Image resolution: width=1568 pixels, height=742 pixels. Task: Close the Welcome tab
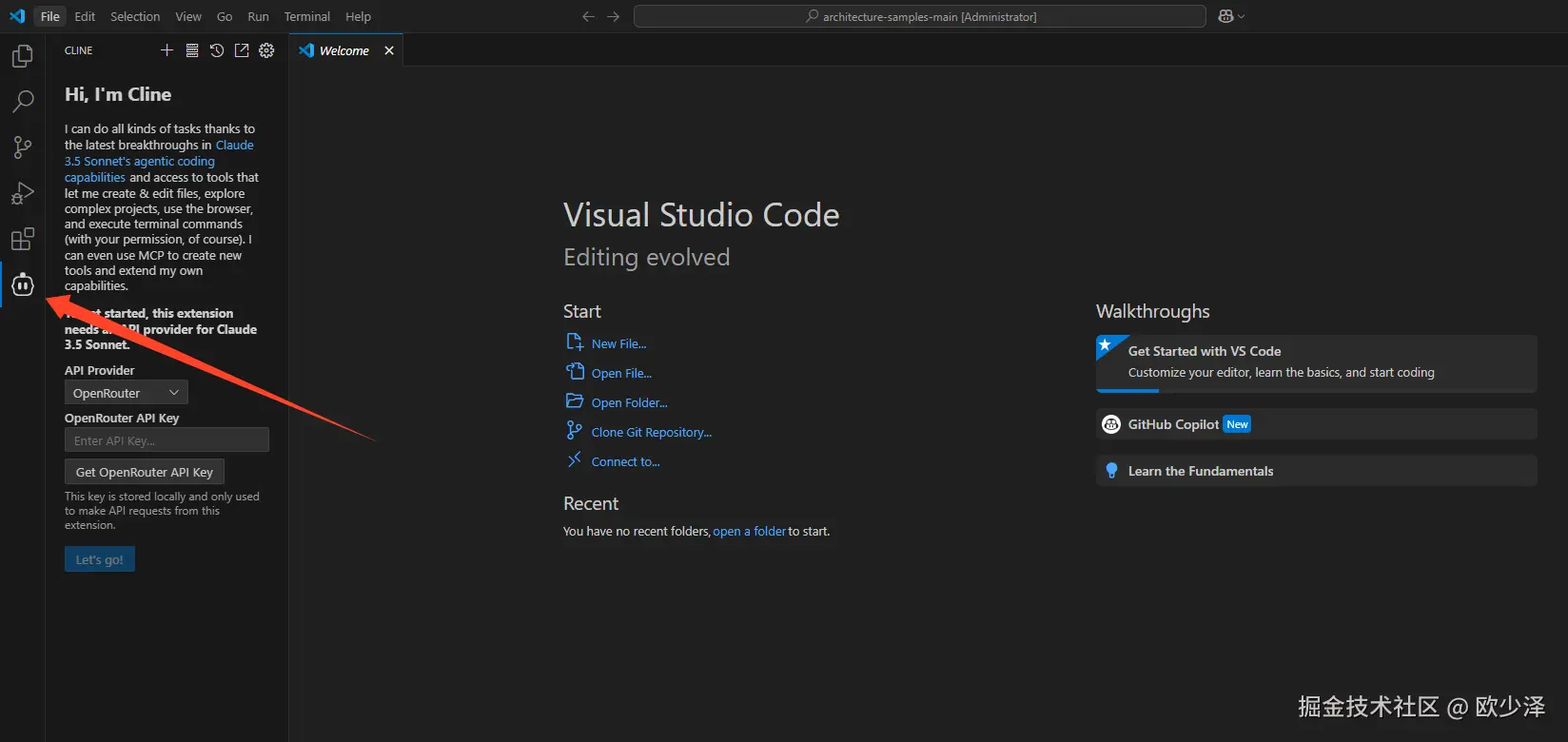click(389, 50)
